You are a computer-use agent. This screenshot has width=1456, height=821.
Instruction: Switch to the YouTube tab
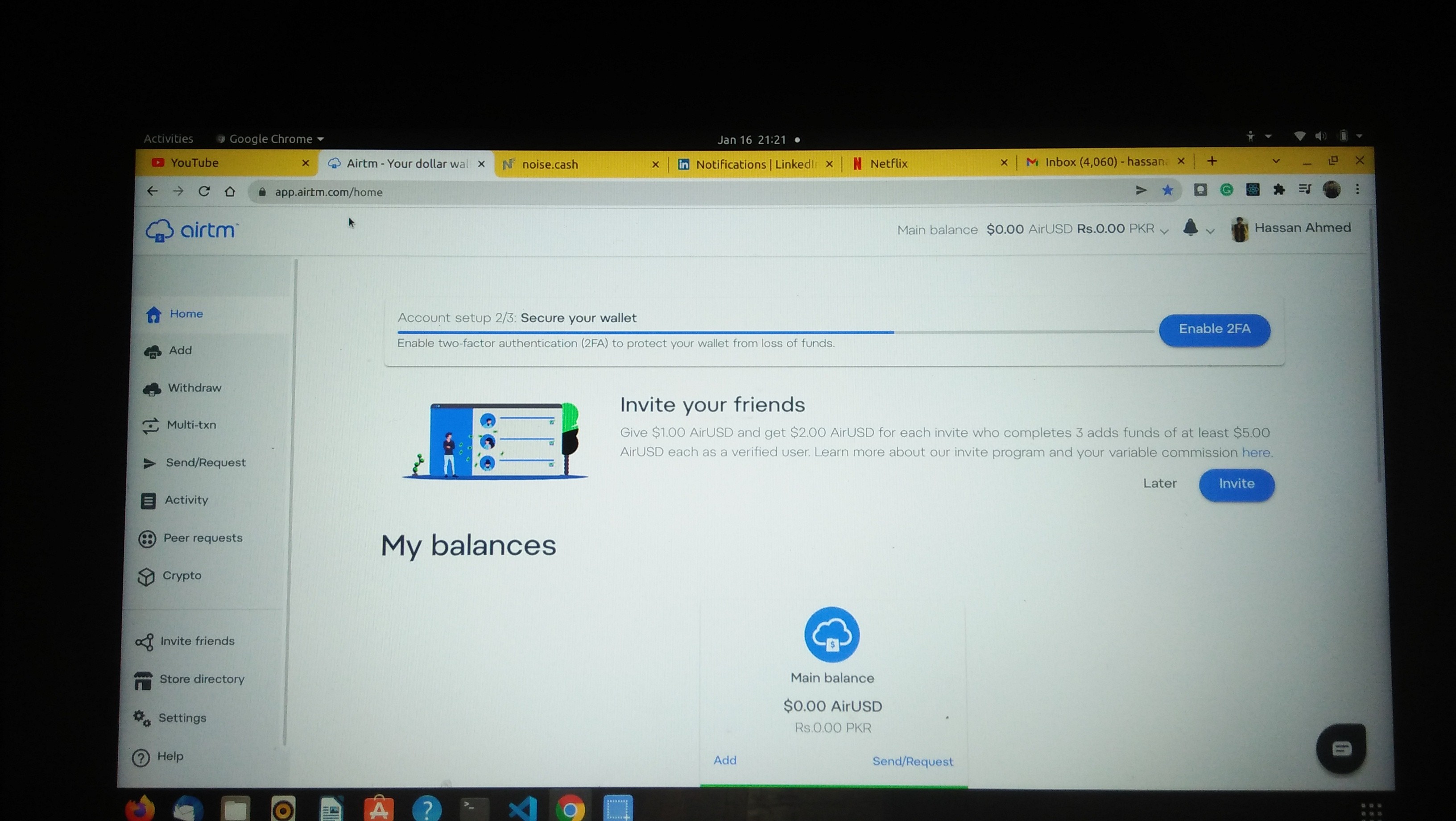pos(226,163)
